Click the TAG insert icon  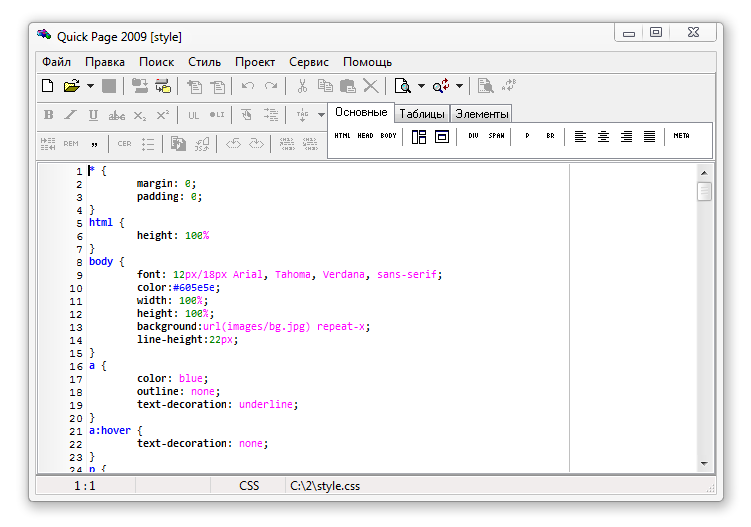coord(302,115)
